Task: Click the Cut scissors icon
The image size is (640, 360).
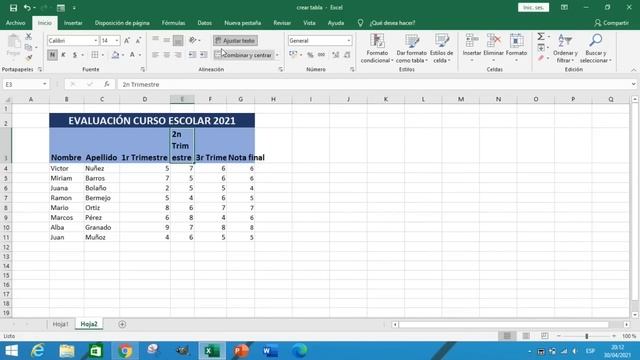Action: point(29,37)
